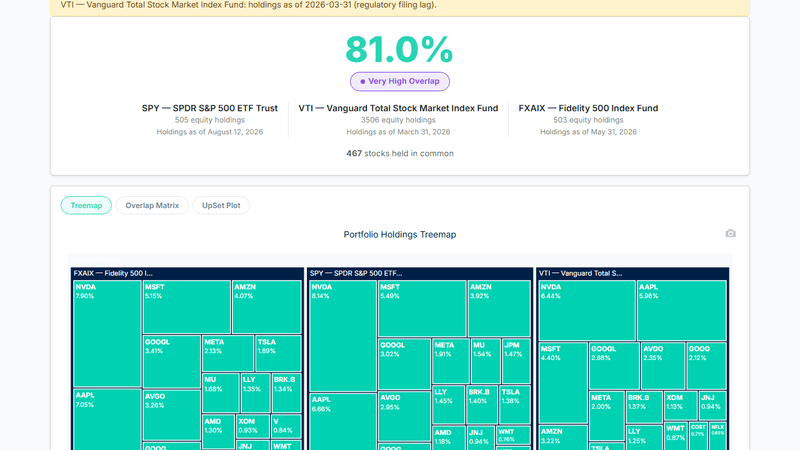Click the Portfolio Holdings Treemap title

click(399, 235)
